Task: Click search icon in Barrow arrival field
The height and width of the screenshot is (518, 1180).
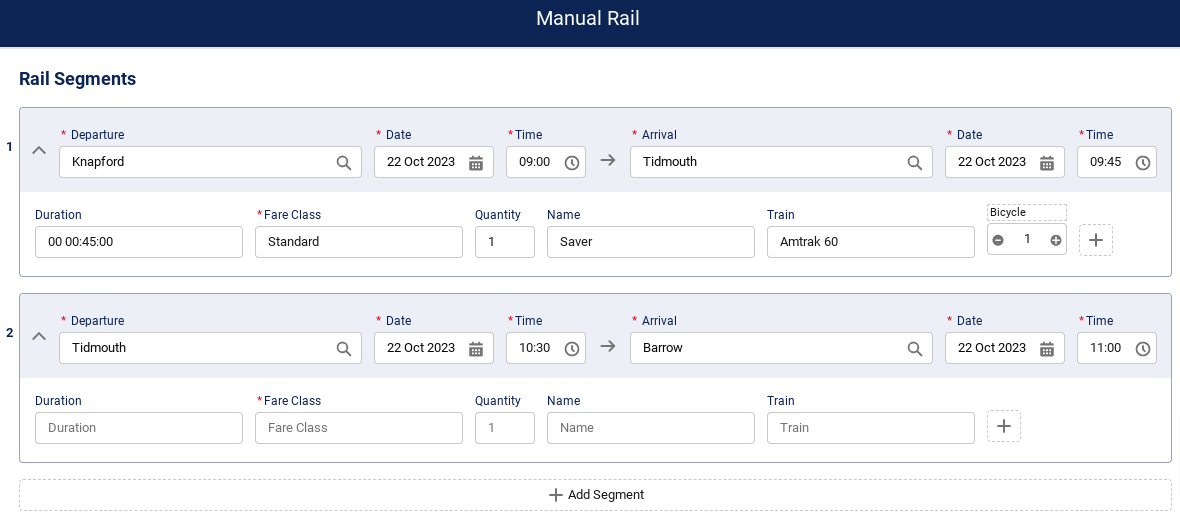Action: 914,348
